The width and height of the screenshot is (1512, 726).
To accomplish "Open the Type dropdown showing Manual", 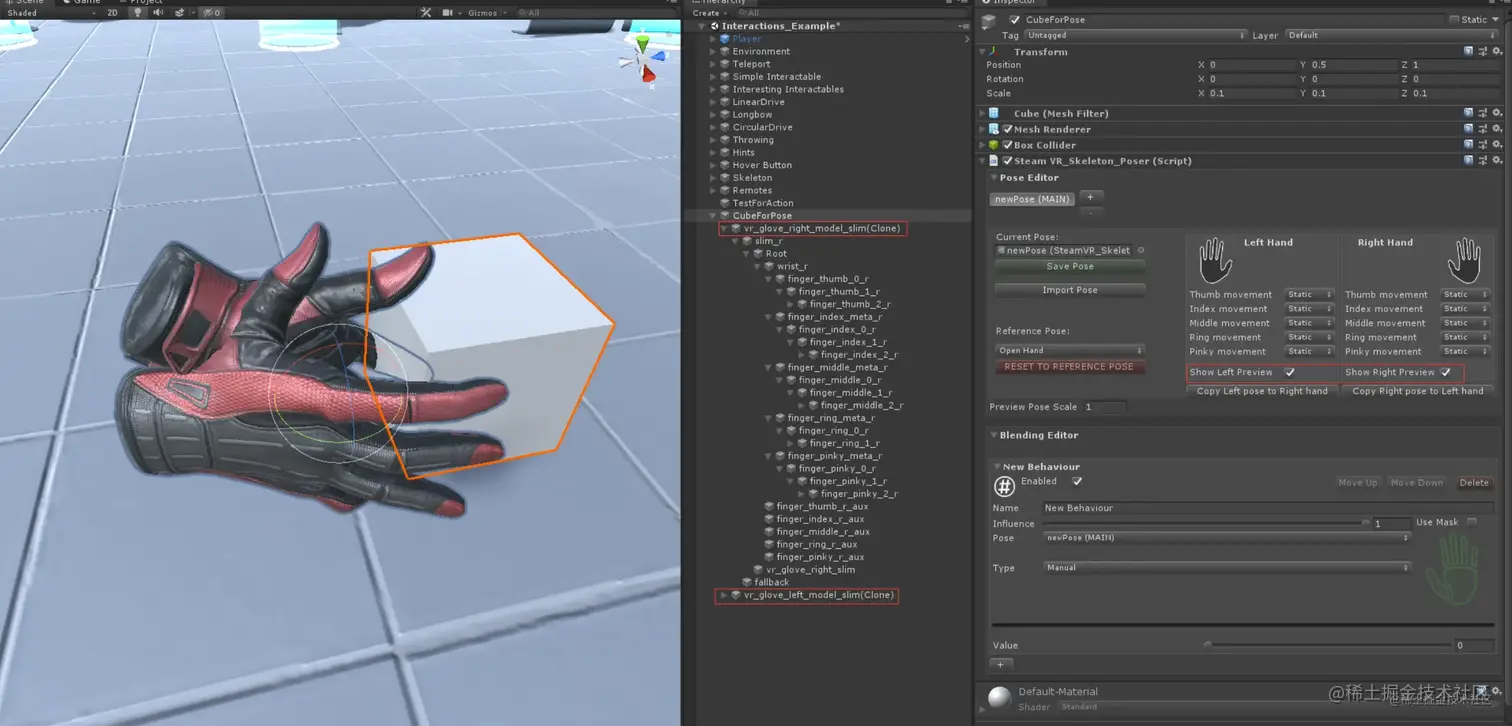I will click(x=1227, y=568).
